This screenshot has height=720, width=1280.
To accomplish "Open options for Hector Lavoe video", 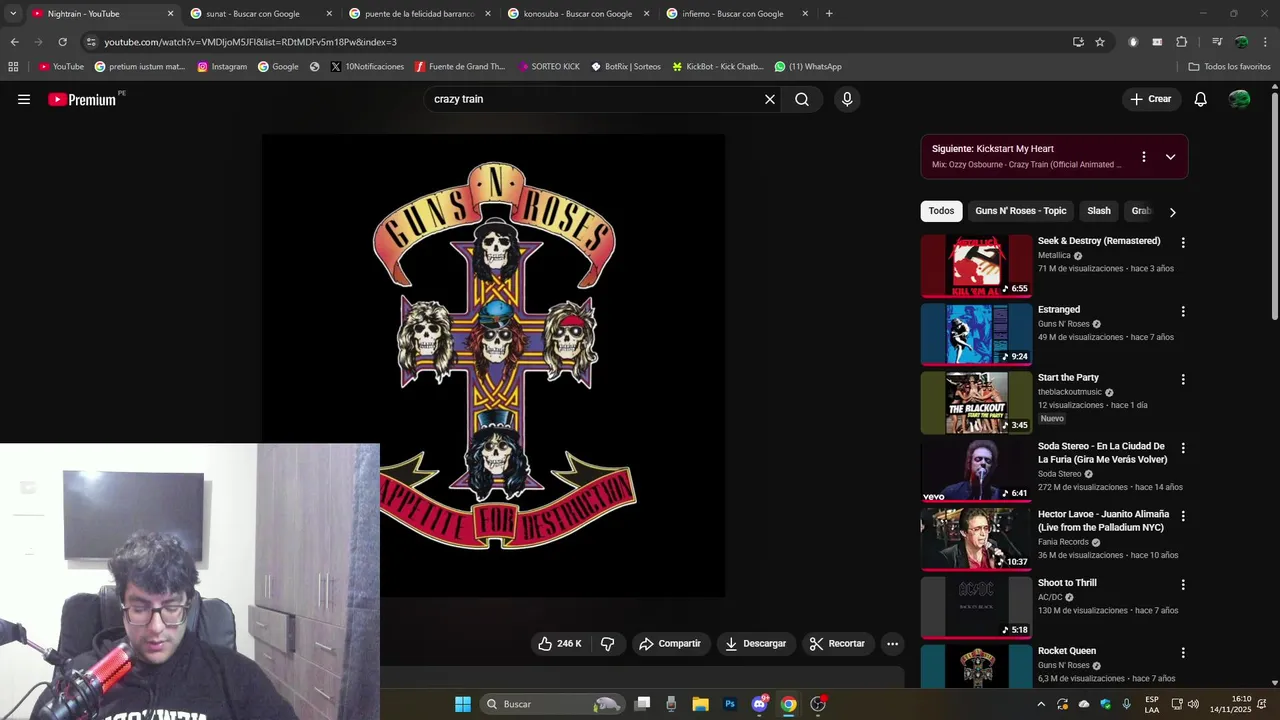I will click(x=1183, y=516).
